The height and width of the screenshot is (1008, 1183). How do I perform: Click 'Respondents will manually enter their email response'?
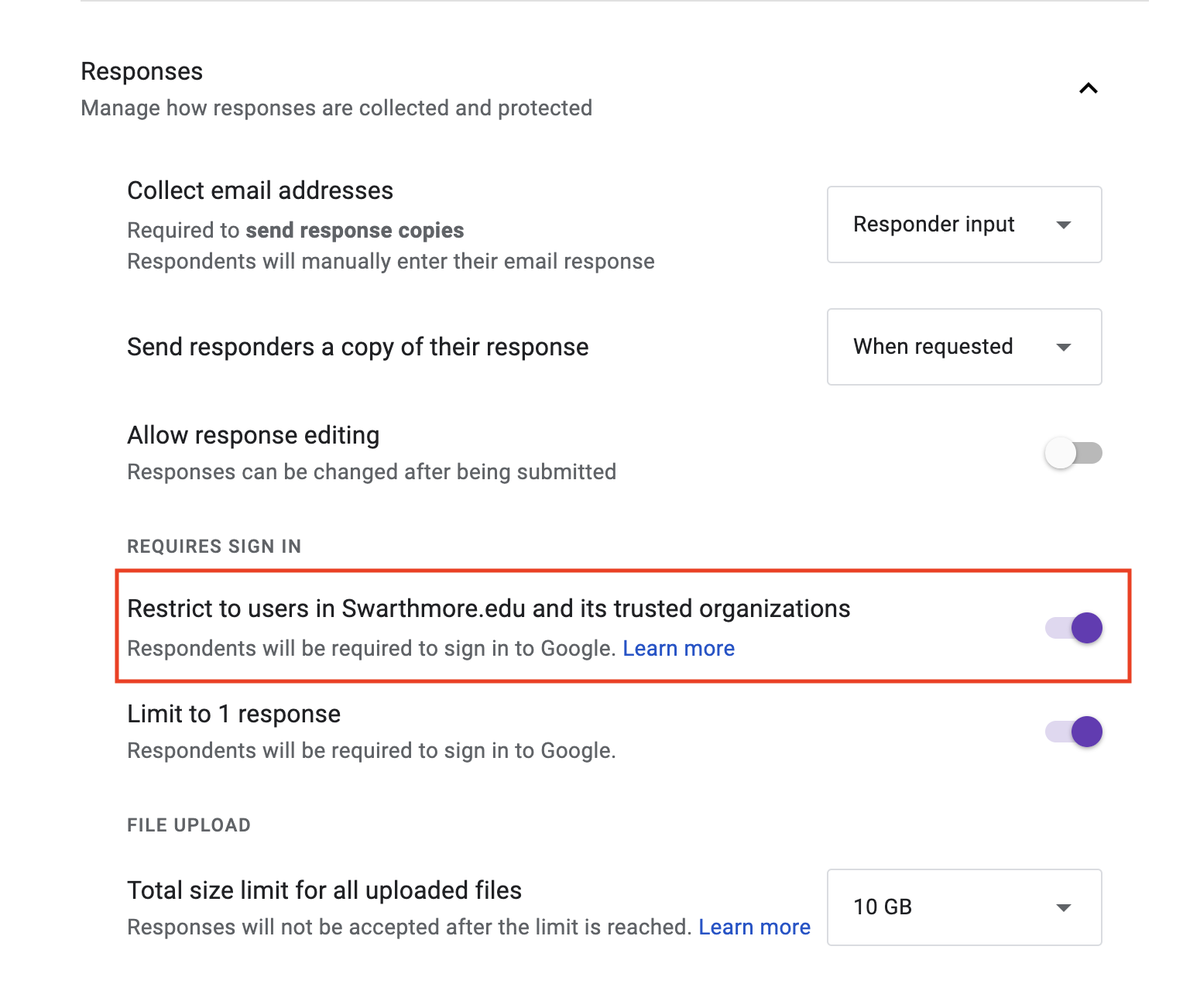[x=391, y=262]
